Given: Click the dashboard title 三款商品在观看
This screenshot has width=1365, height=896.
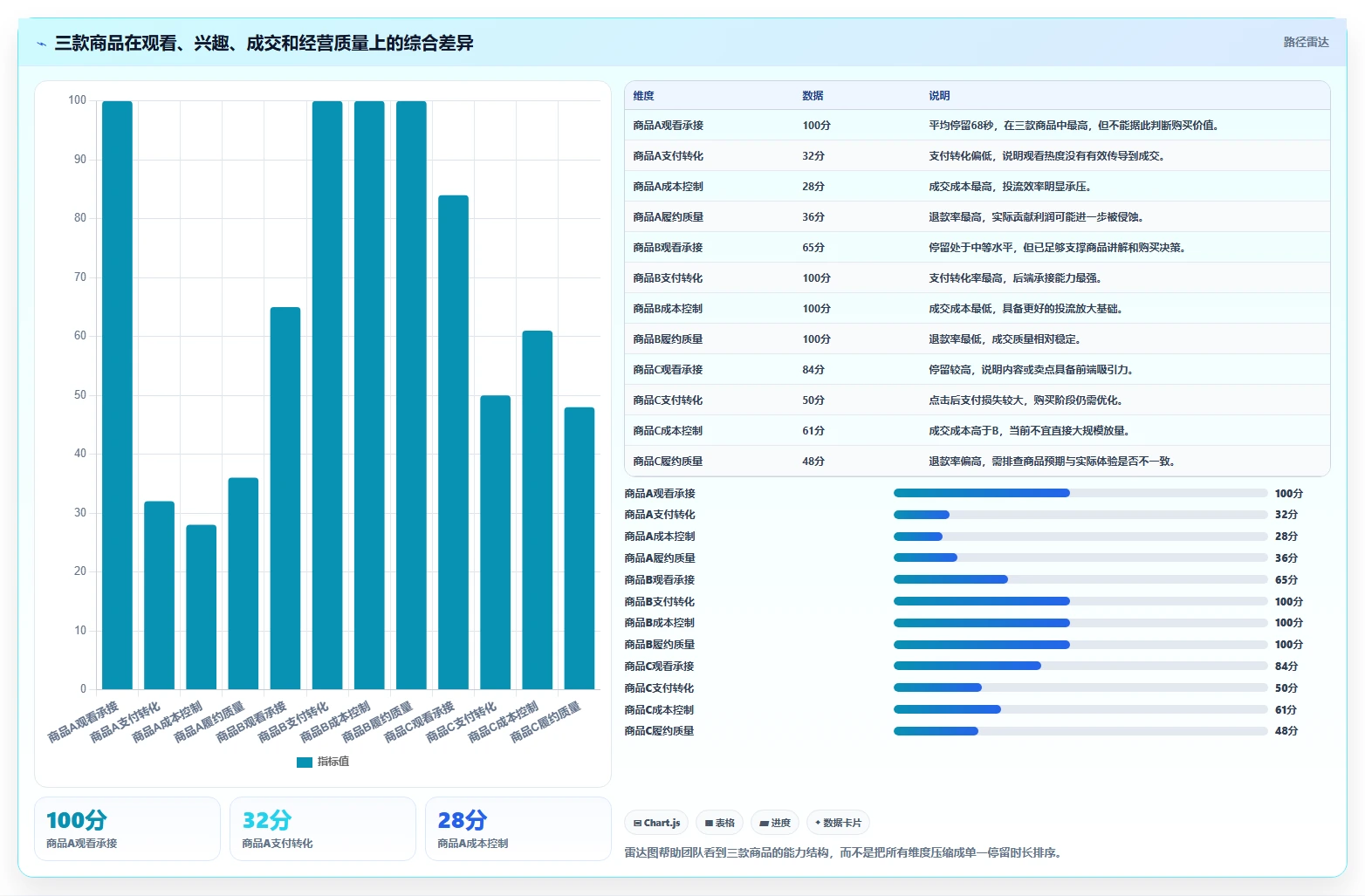Looking at the screenshot, I should pyautogui.click(x=264, y=44).
